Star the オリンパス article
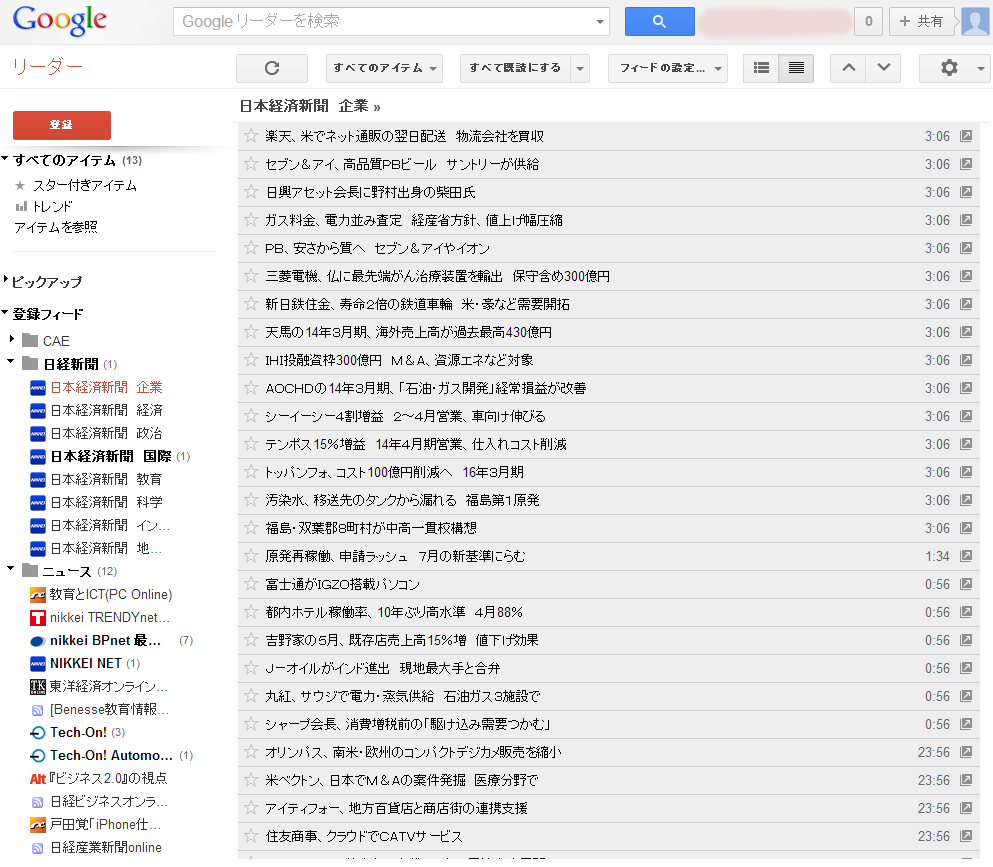The image size is (993, 867). [251, 752]
